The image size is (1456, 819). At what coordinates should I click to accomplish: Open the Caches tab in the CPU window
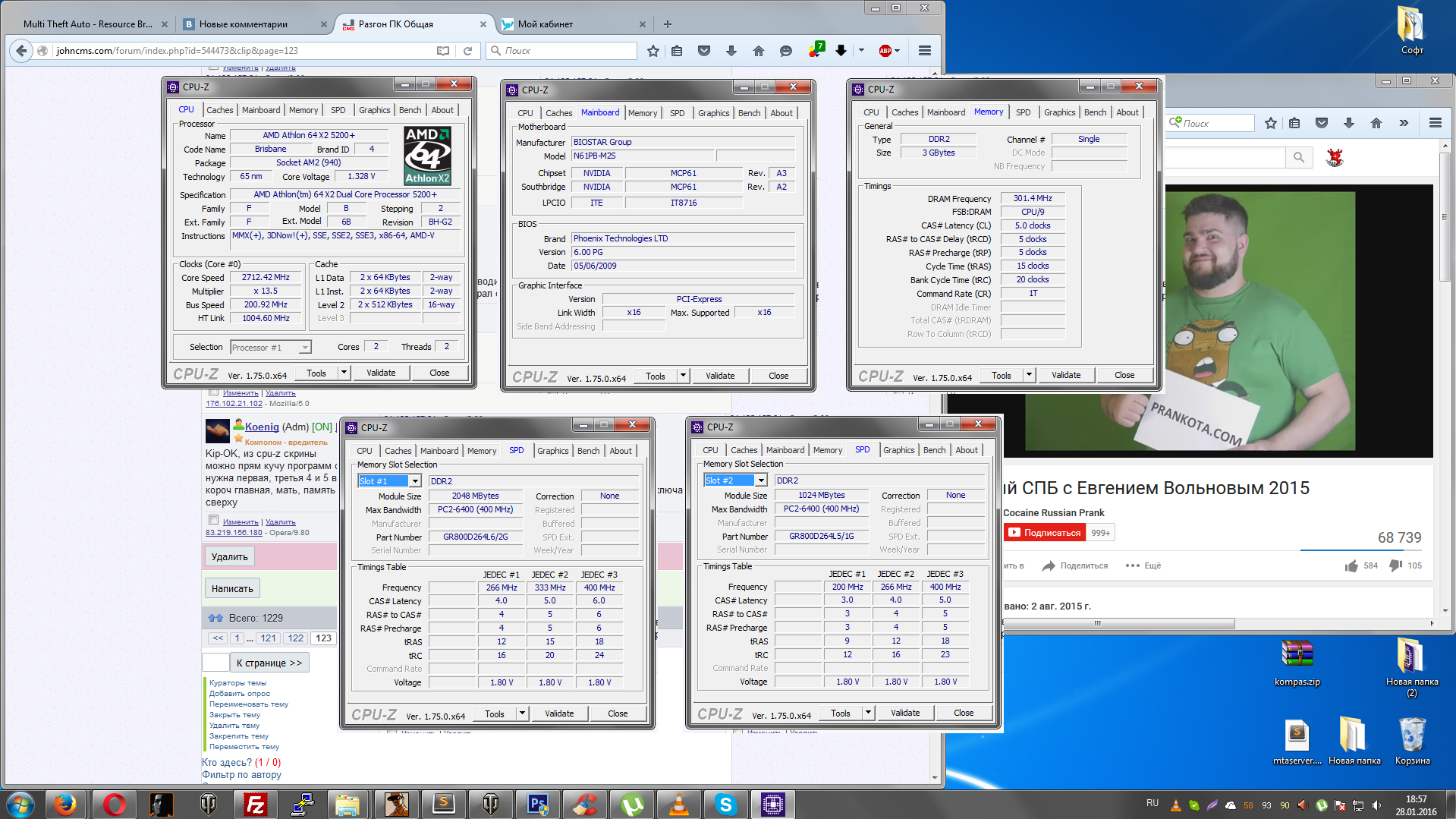point(220,110)
